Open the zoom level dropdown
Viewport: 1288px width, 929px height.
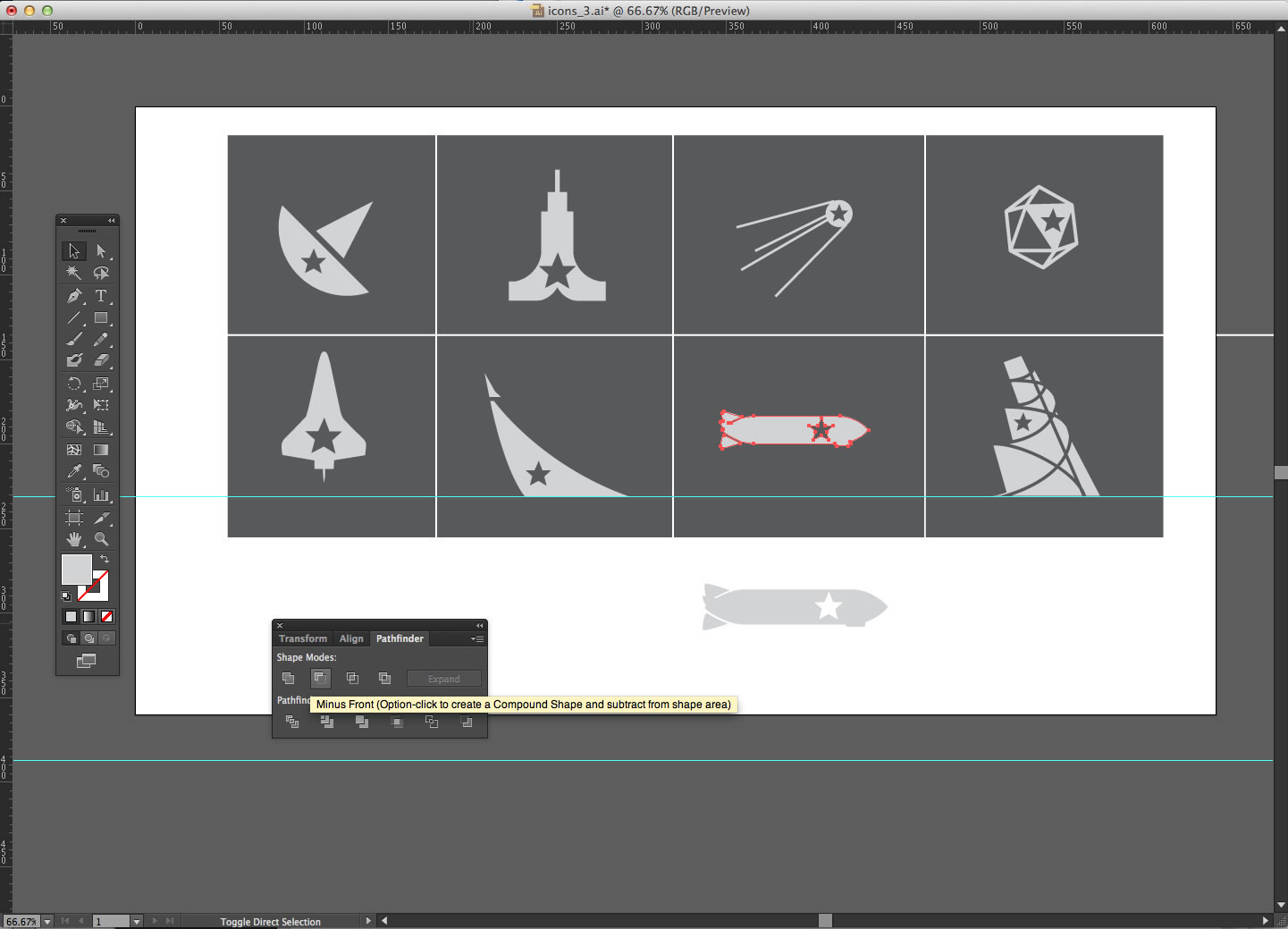click(46, 921)
